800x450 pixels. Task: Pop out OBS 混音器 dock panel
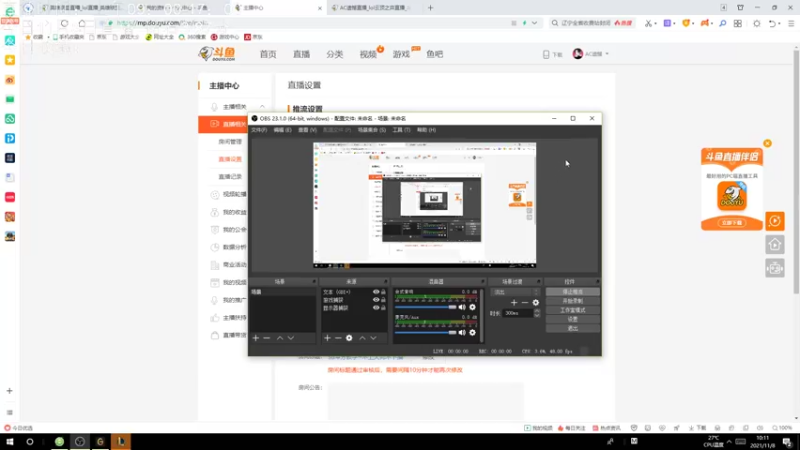tap(482, 282)
